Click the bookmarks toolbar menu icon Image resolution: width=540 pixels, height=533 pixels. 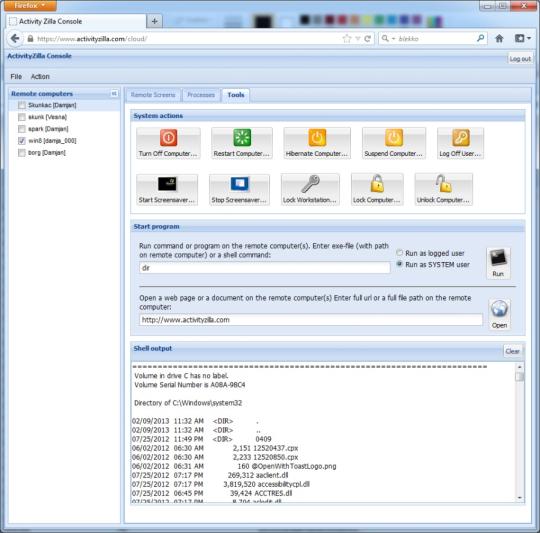(x=522, y=39)
